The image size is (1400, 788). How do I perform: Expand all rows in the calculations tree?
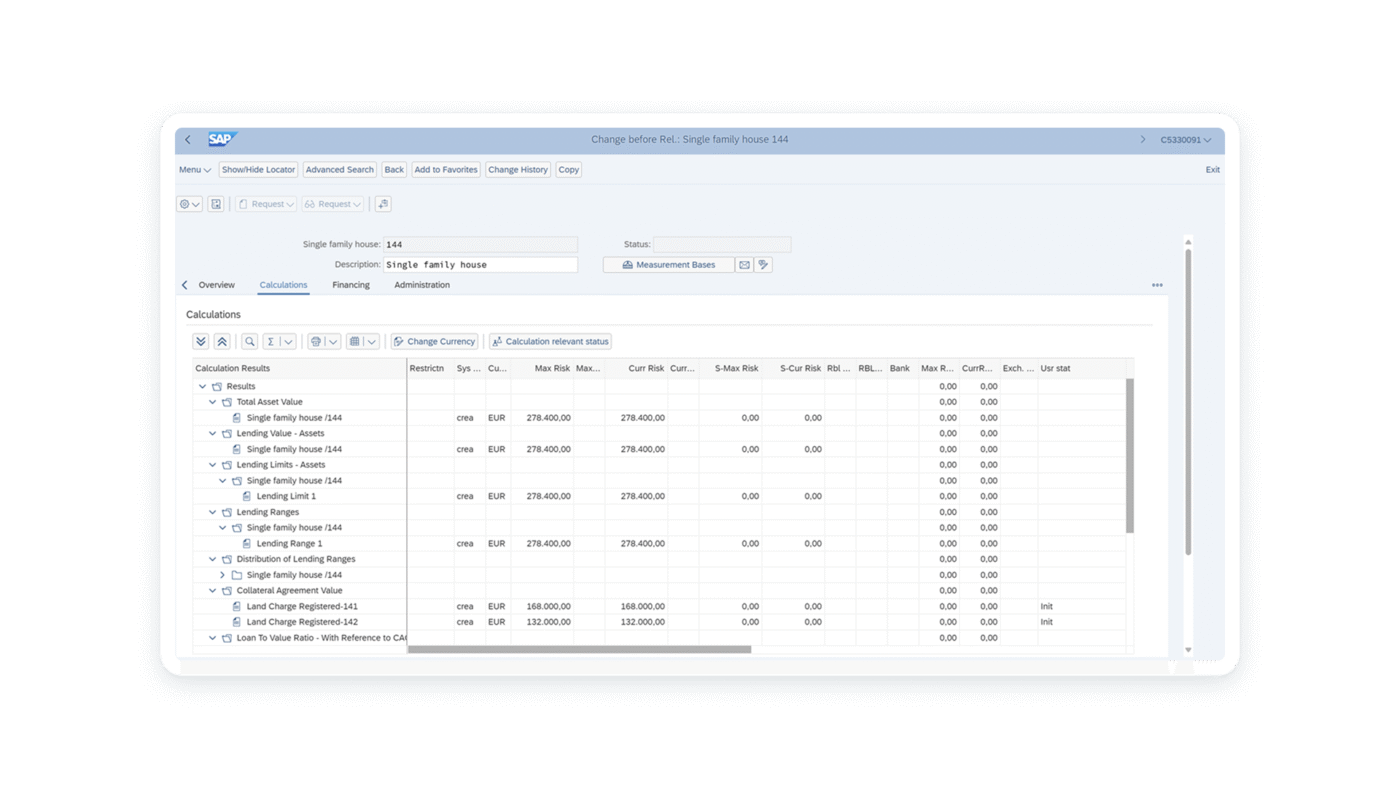(x=200, y=341)
